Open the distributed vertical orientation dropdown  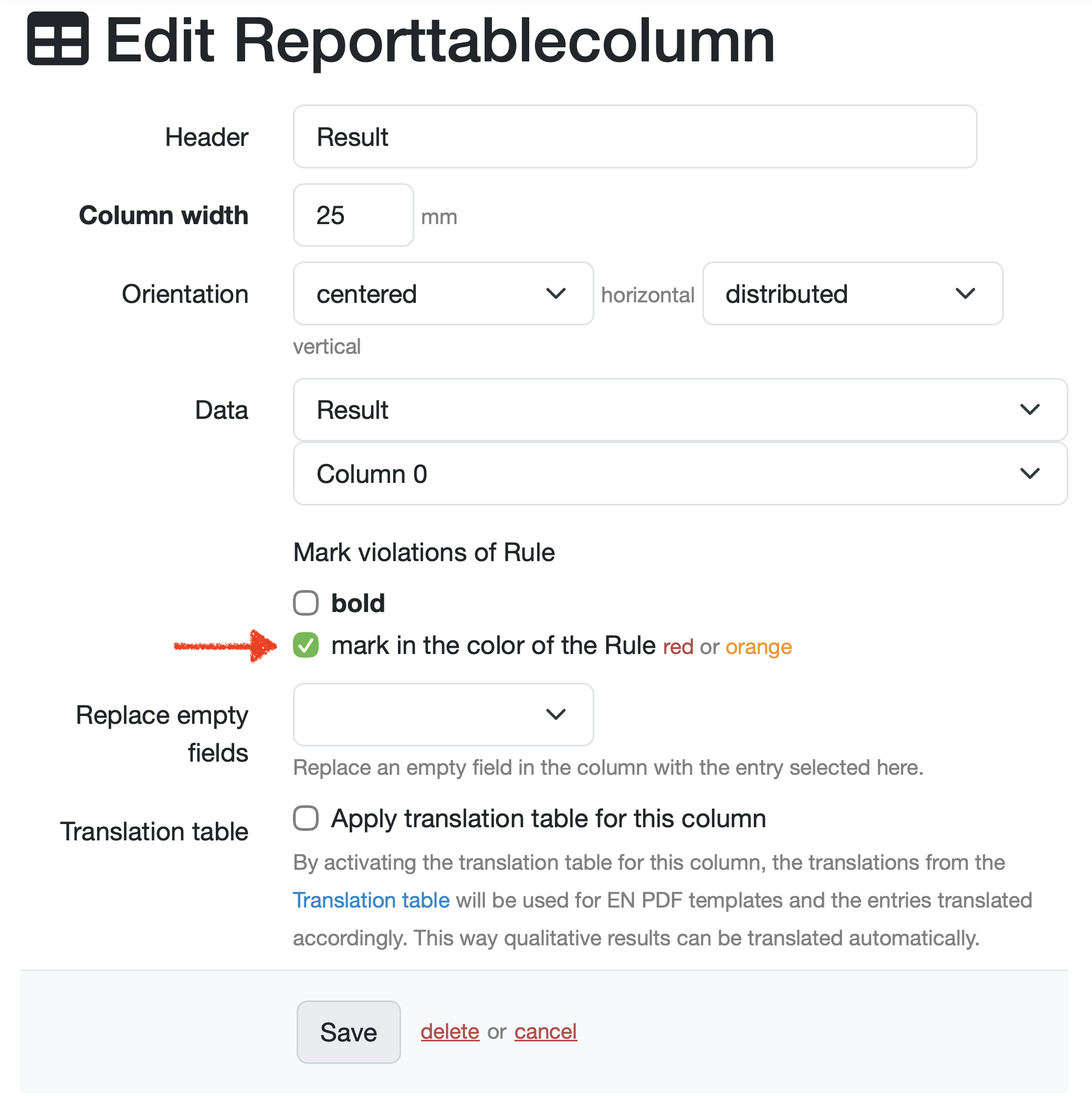tap(852, 294)
